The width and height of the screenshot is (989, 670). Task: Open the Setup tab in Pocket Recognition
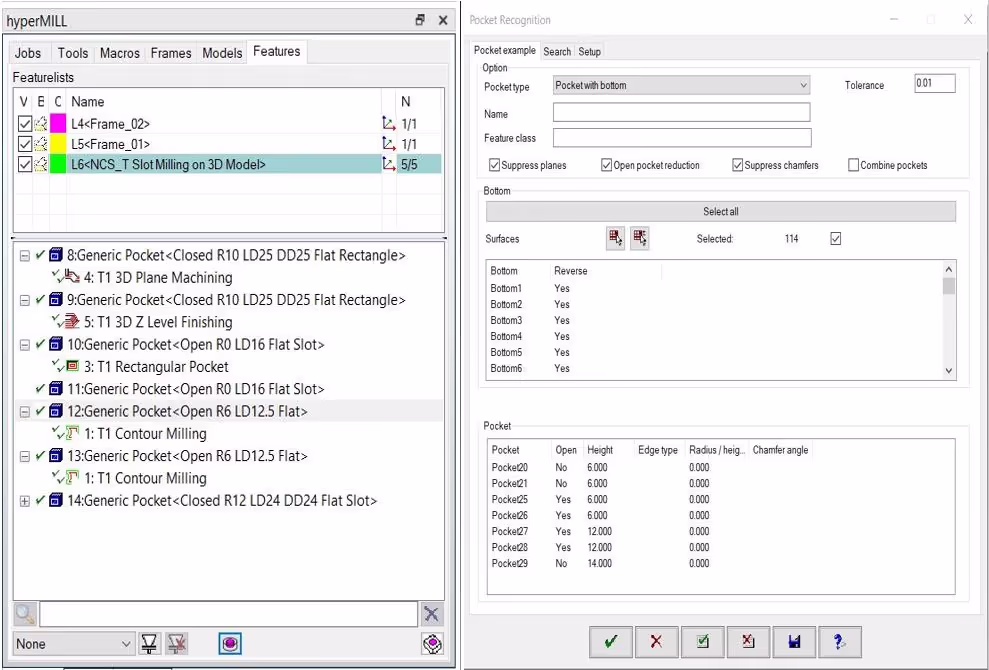click(590, 52)
